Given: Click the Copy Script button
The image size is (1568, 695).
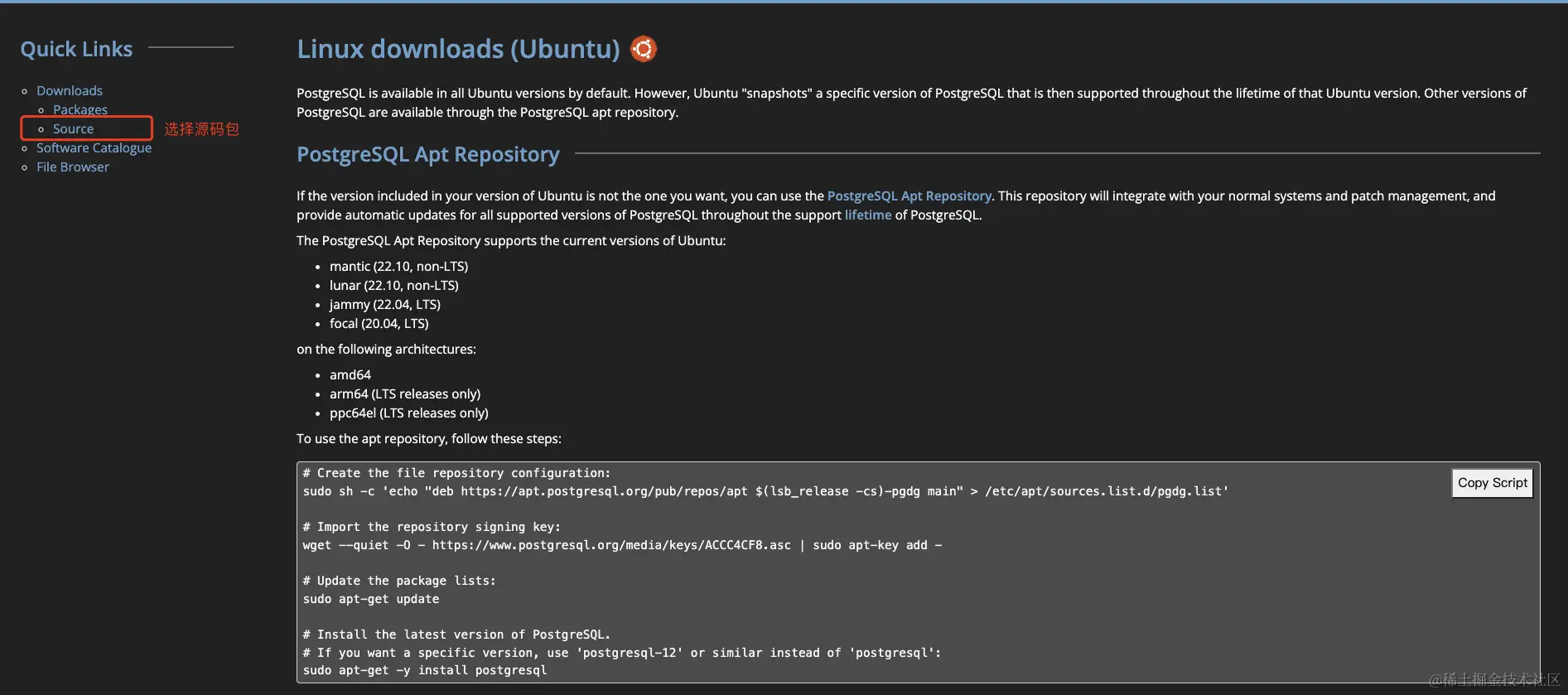Looking at the screenshot, I should (x=1492, y=483).
